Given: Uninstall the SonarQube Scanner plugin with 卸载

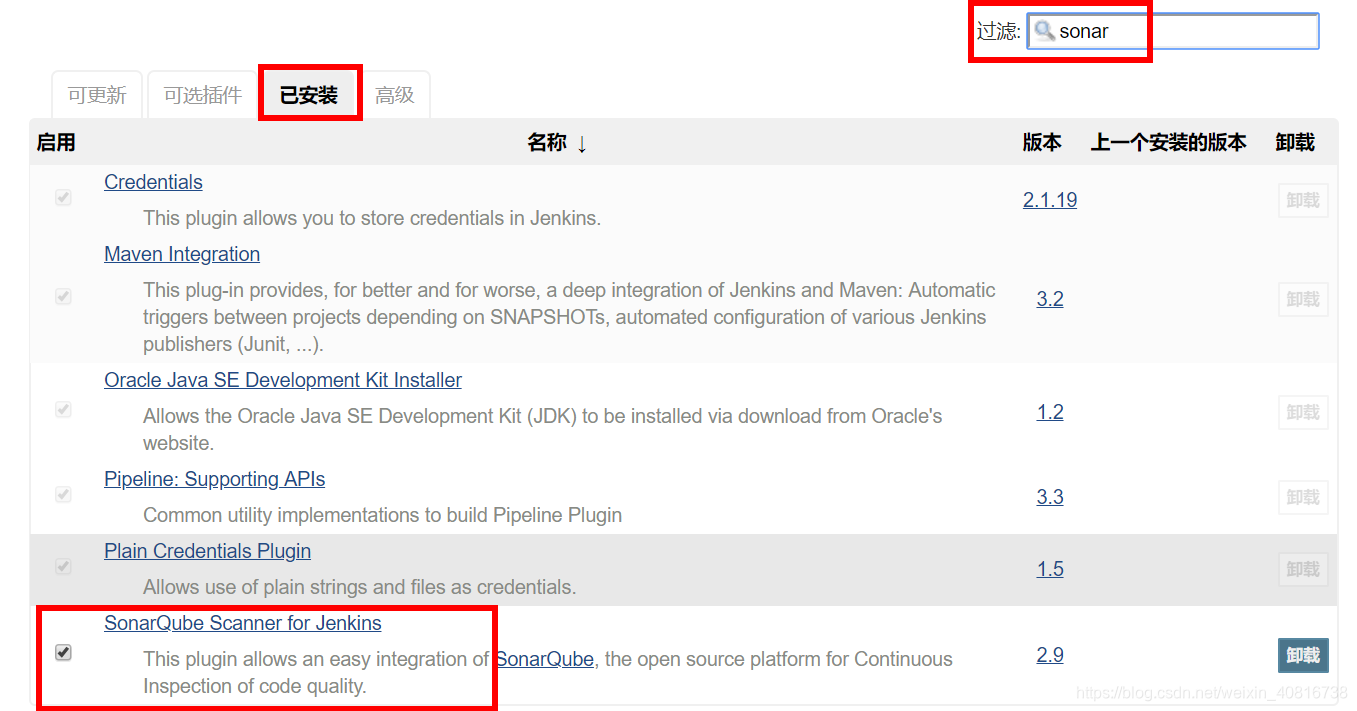Looking at the screenshot, I should click(1303, 655).
